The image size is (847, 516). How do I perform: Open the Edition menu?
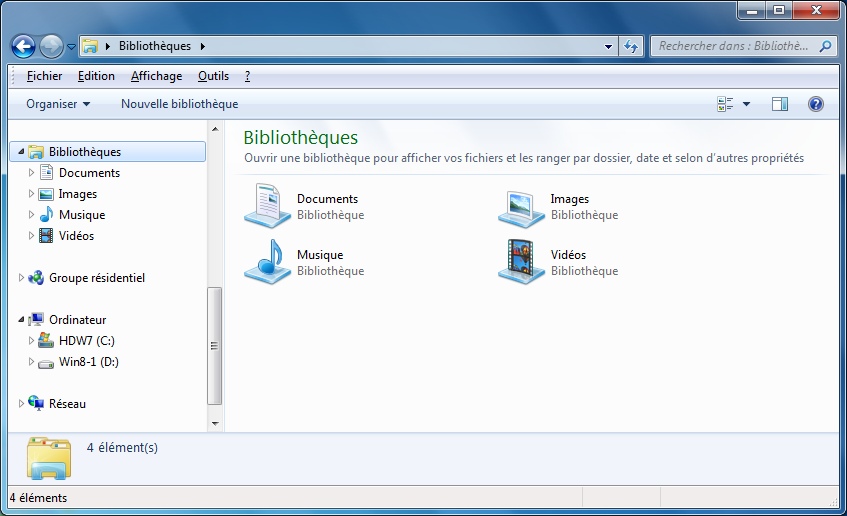click(96, 76)
